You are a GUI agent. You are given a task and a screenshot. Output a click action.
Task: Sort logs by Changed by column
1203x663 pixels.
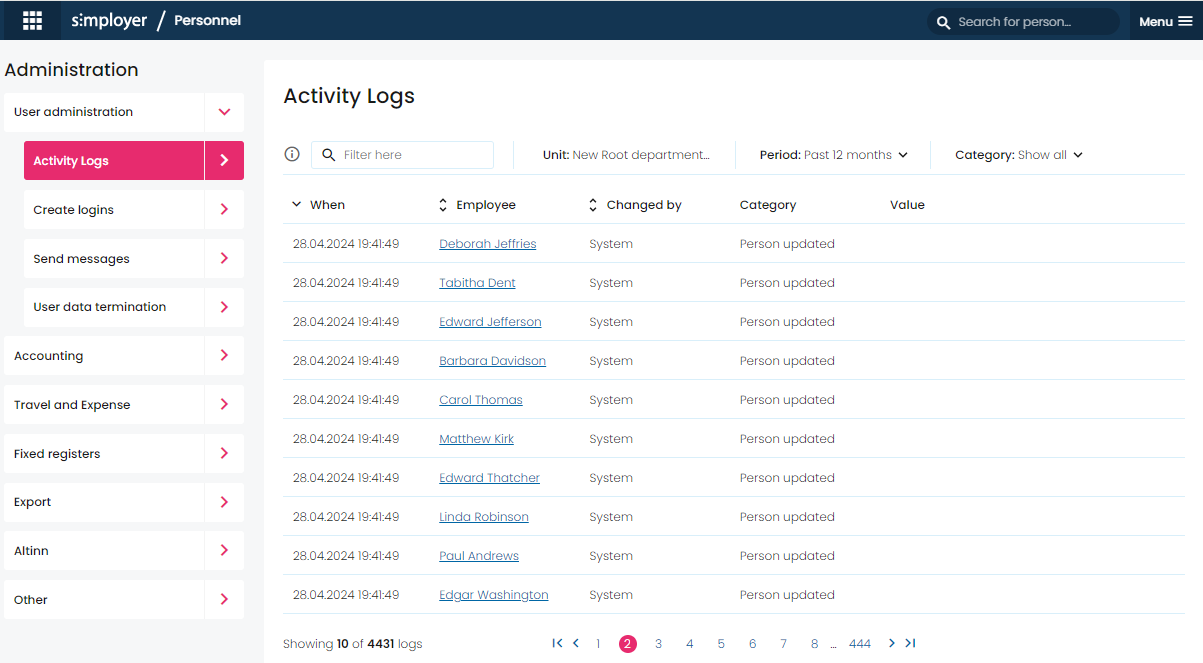coord(635,204)
